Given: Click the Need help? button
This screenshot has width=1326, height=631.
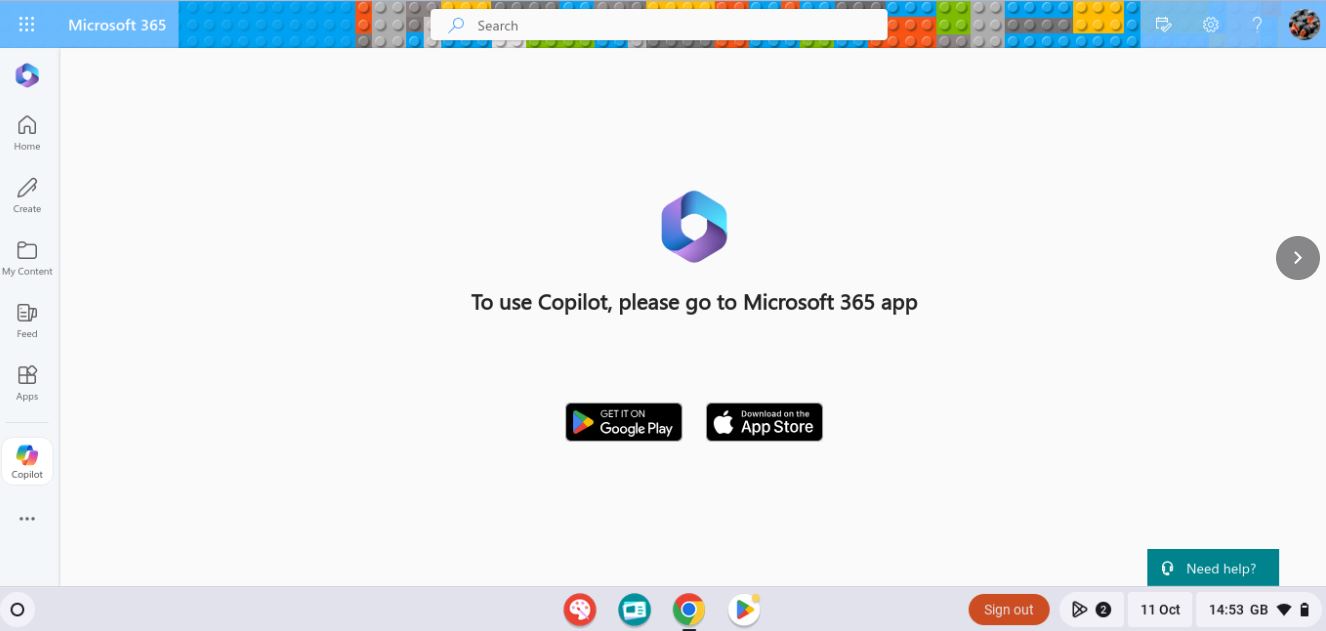Looking at the screenshot, I should [x=1212, y=568].
